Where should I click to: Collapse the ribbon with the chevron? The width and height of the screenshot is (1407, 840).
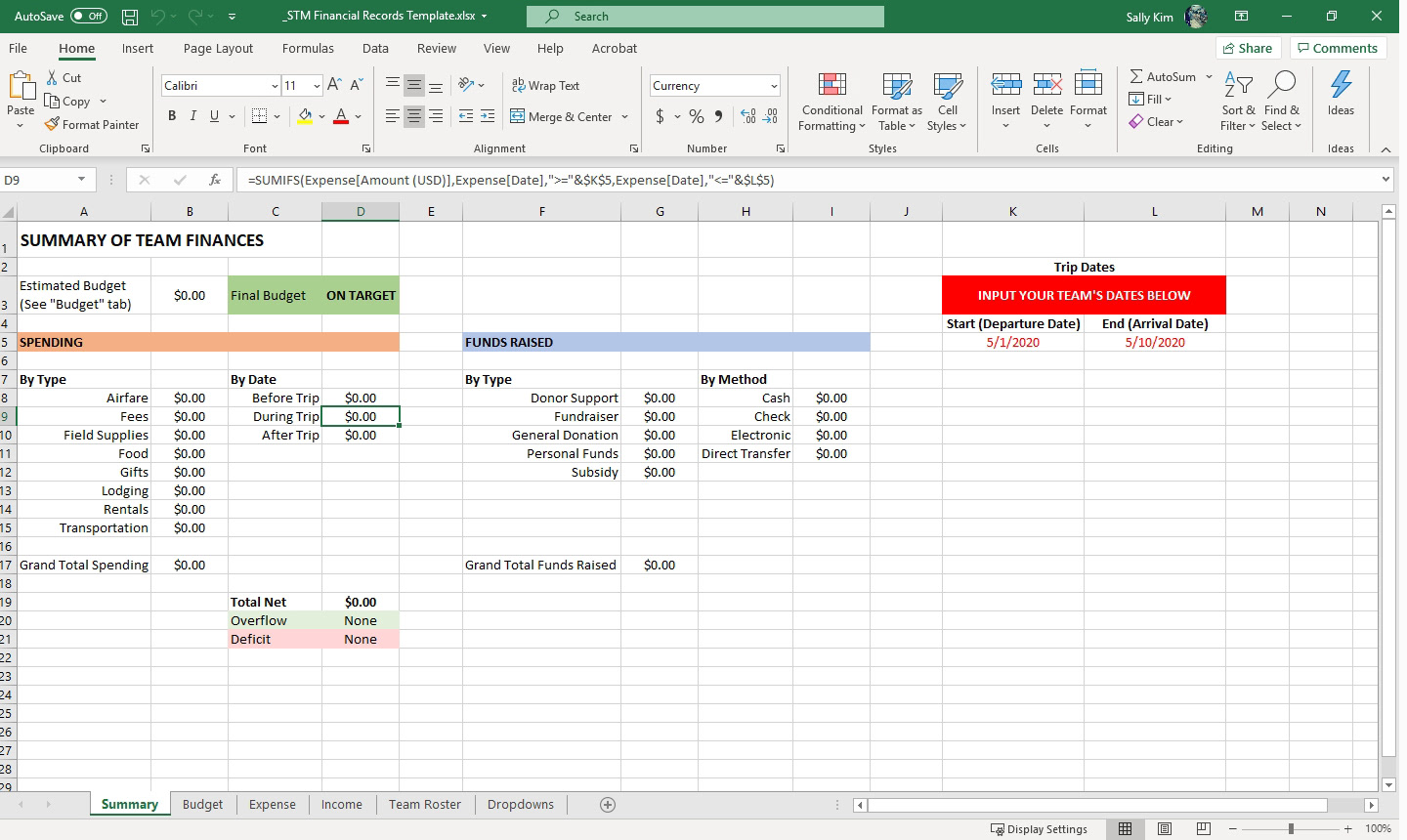coord(1386,148)
